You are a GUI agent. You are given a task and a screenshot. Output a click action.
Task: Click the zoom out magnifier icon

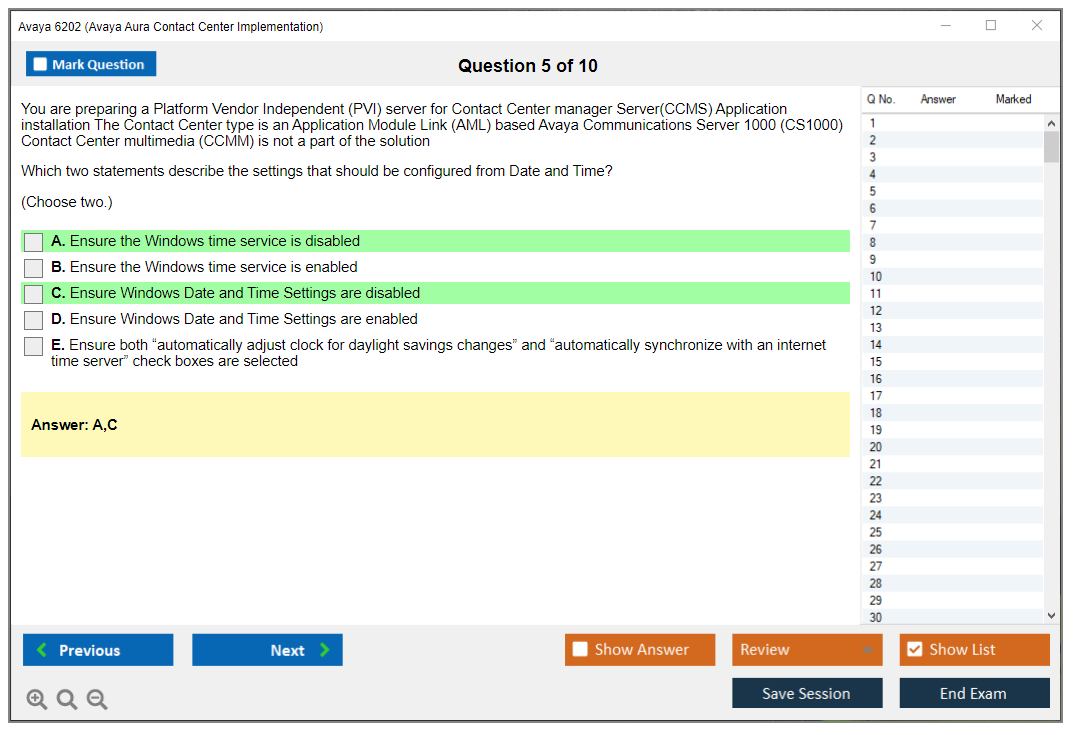pyautogui.click(x=97, y=700)
